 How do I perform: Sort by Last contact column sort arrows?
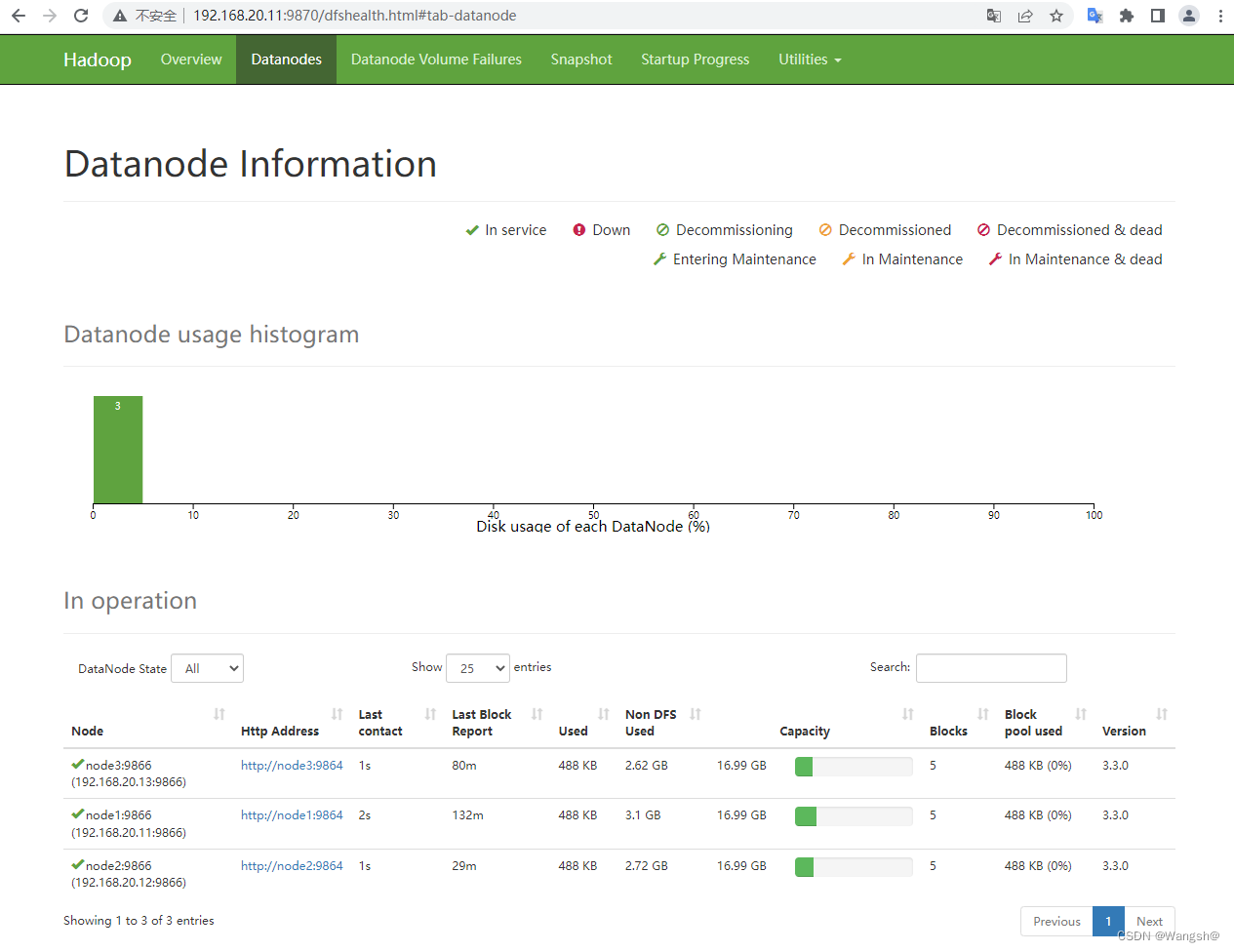click(x=430, y=715)
